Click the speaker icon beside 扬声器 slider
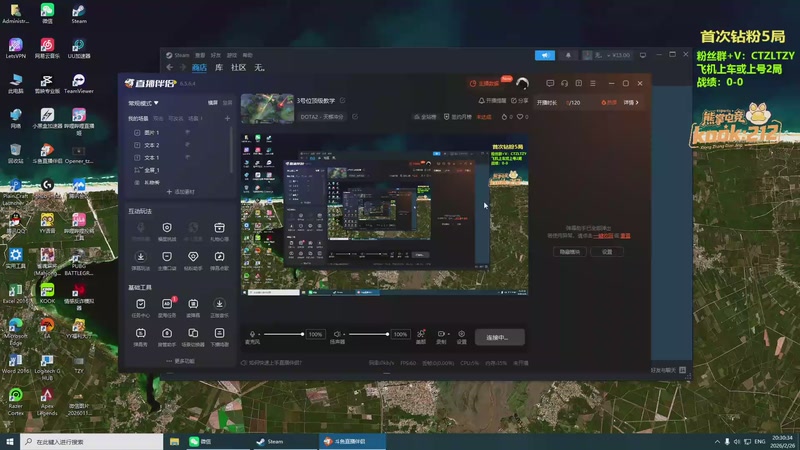Viewport: 800px width, 450px height. coord(337,334)
